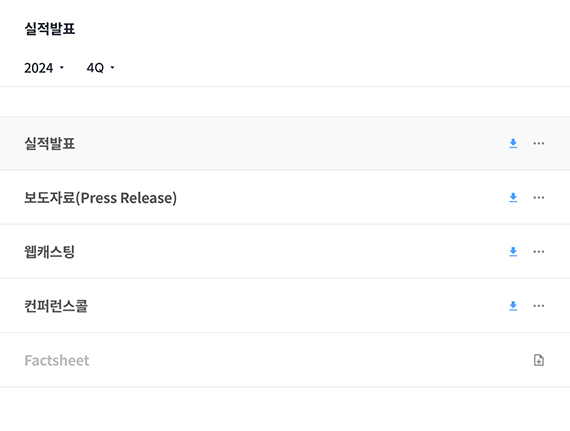This screenshot has width=570, height=431.
Task: Download the 보도자료(Press Release) file
Action: (513, 198)
